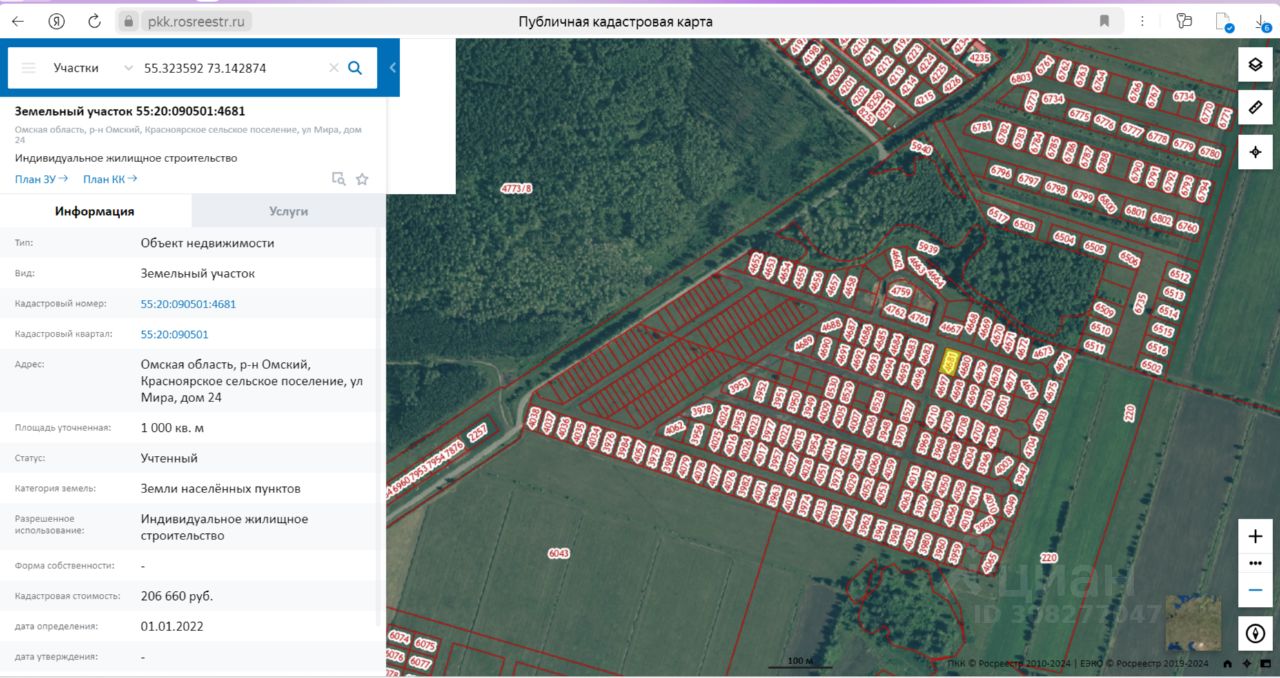This screenshot has height=678, width=1280.
Task: Reload the page in the browser
Action: point(94,21)
